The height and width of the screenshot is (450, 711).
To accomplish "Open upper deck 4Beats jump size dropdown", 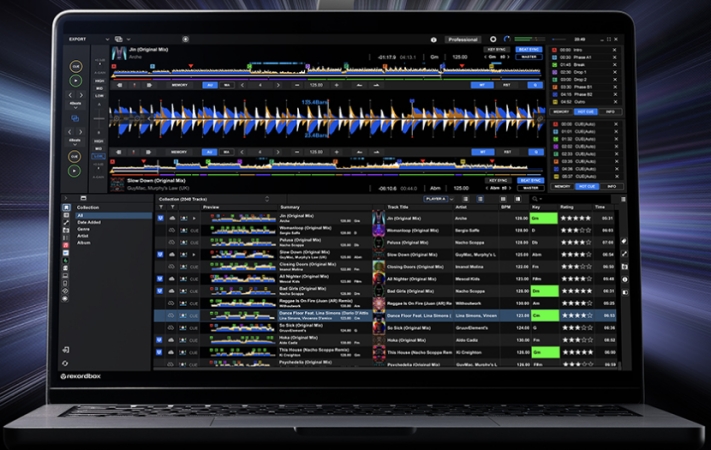I will (x=75, y=105).
